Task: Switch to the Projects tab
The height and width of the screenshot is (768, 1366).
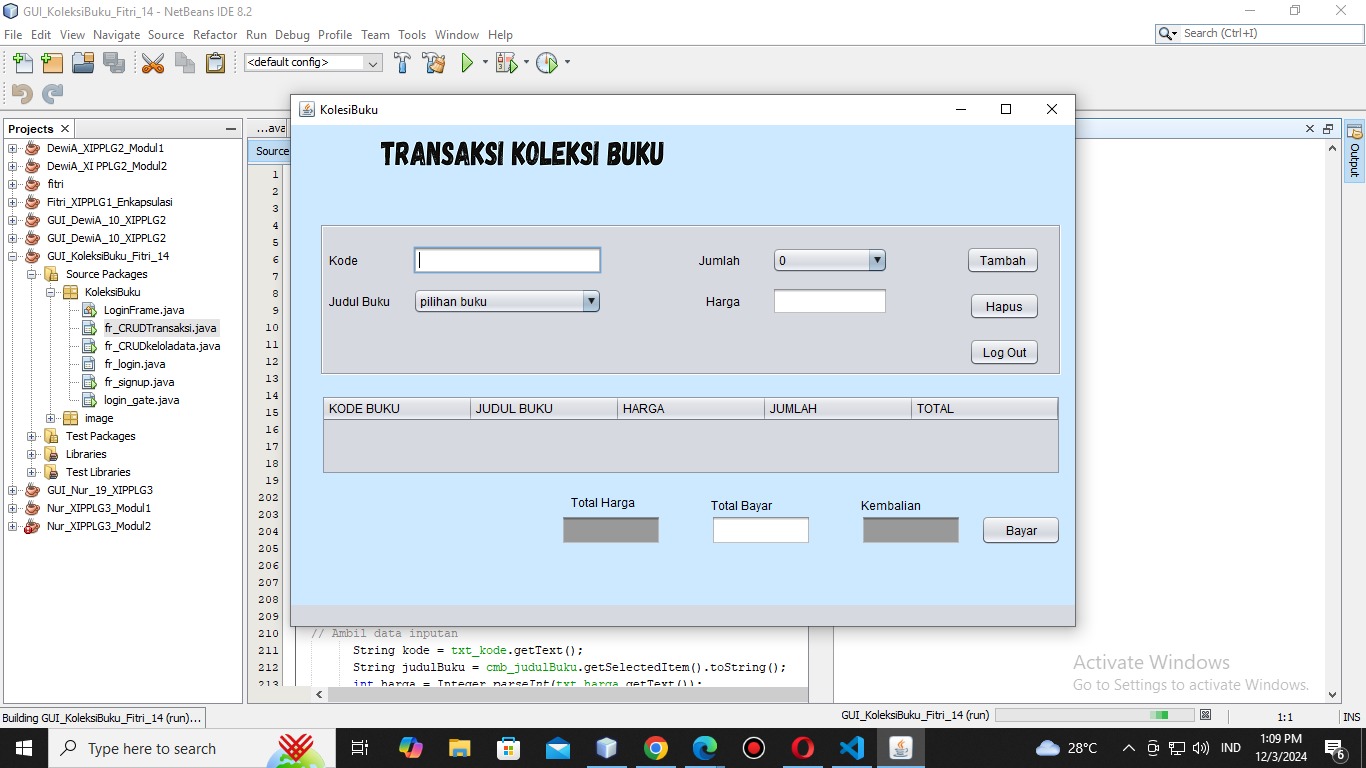Action: (29, 128)
